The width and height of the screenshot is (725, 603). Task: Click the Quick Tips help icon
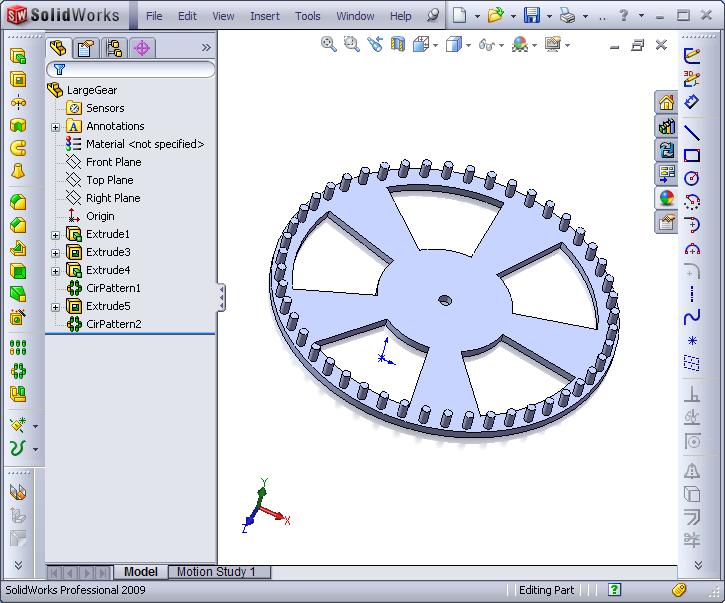[x=614, y=590]
